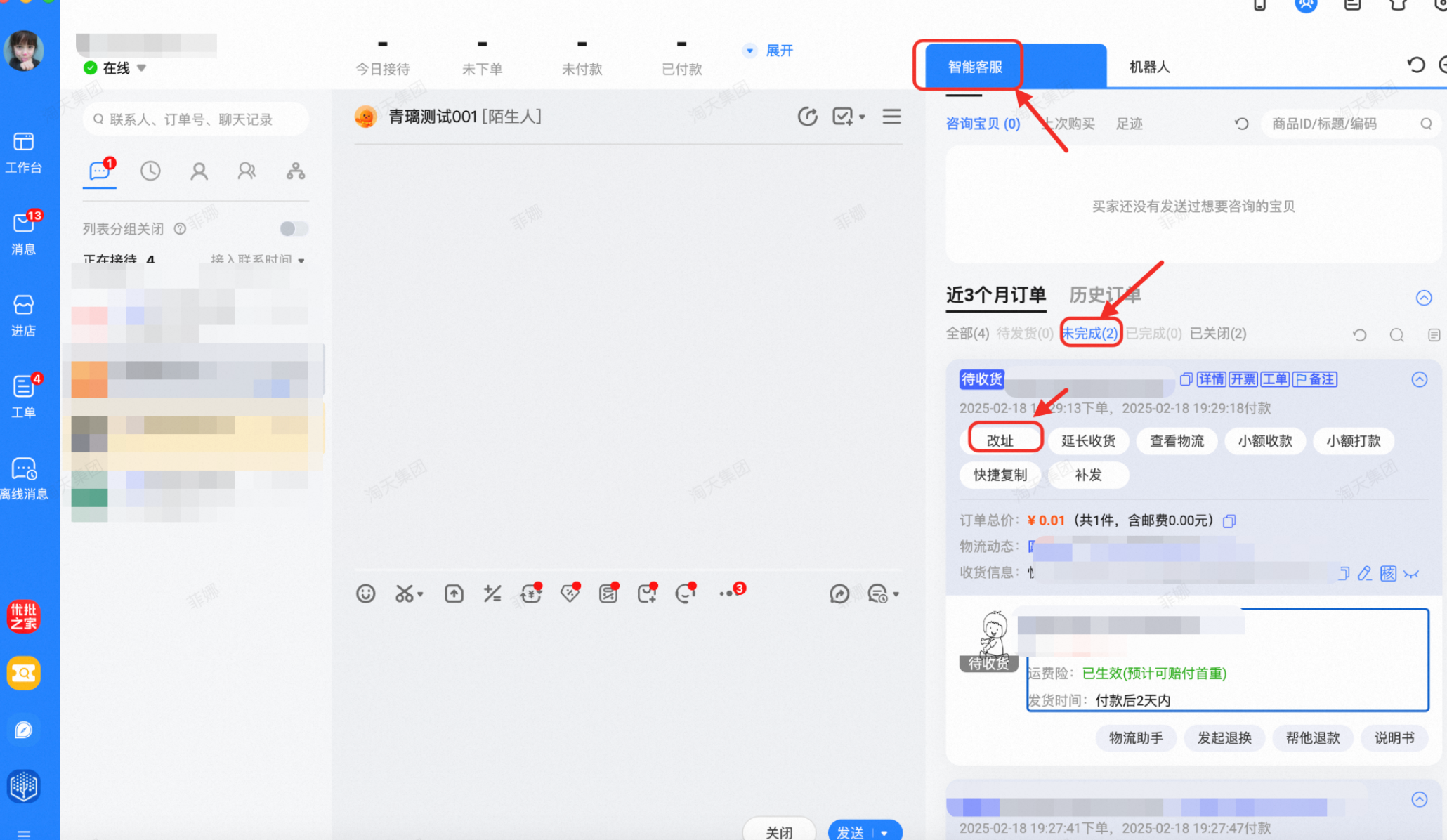The image size is (1447, 840).
Task: Collapse the 待收货 order card chevron
Action: click(1419, 379)
